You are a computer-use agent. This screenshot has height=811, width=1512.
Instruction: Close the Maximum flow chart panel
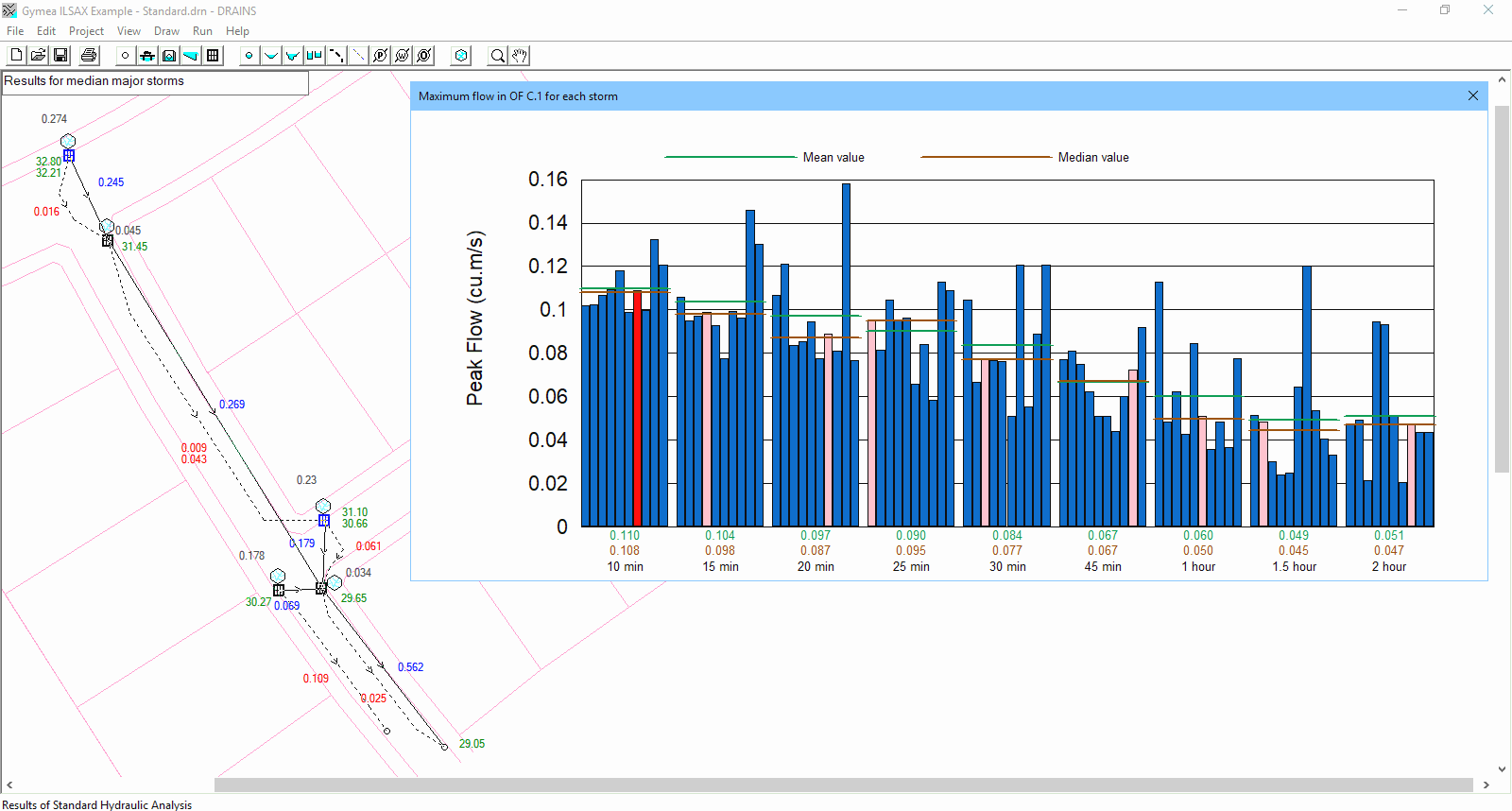1472,95
